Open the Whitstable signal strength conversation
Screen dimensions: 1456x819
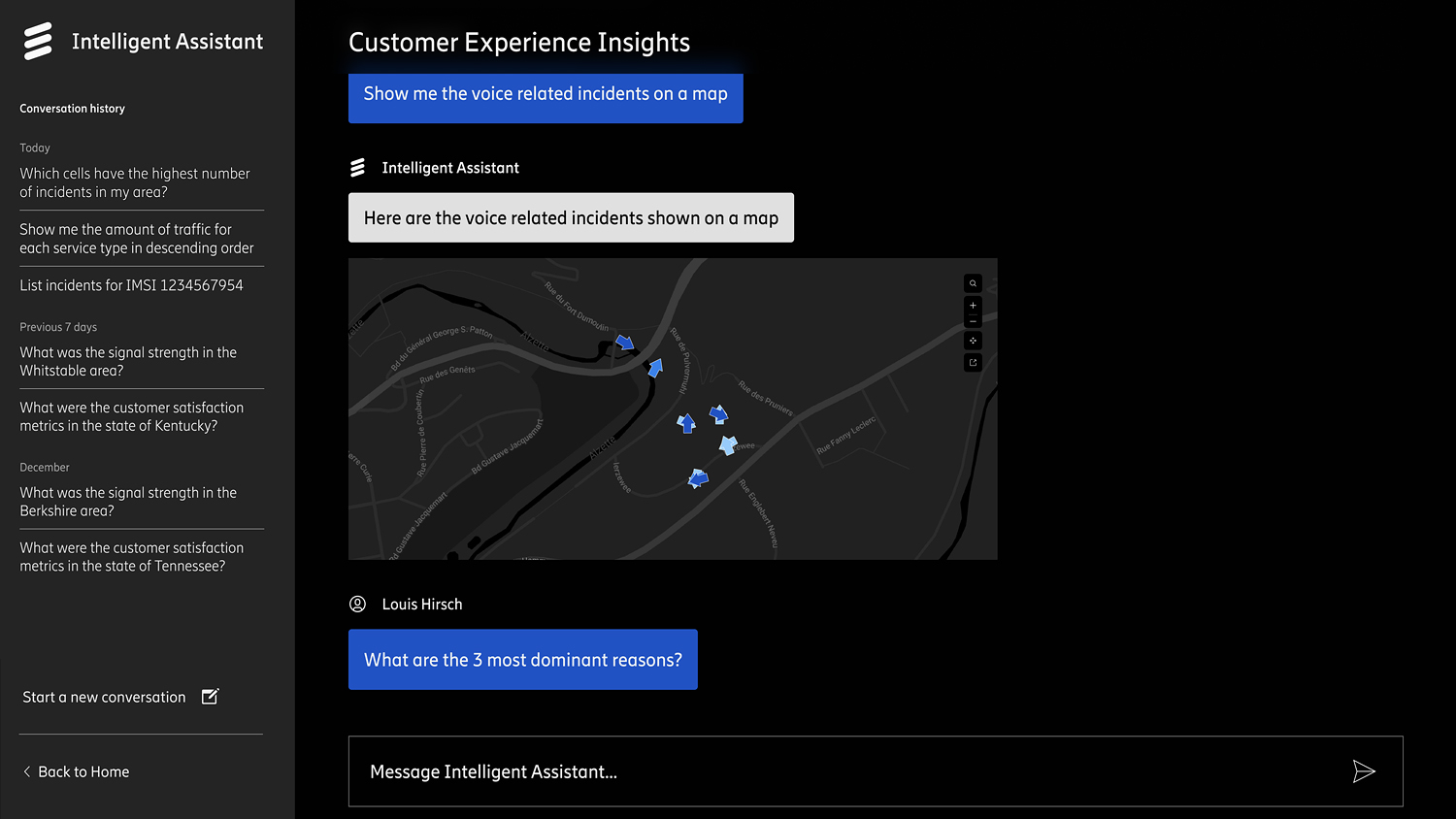click(x=128, y=361)
